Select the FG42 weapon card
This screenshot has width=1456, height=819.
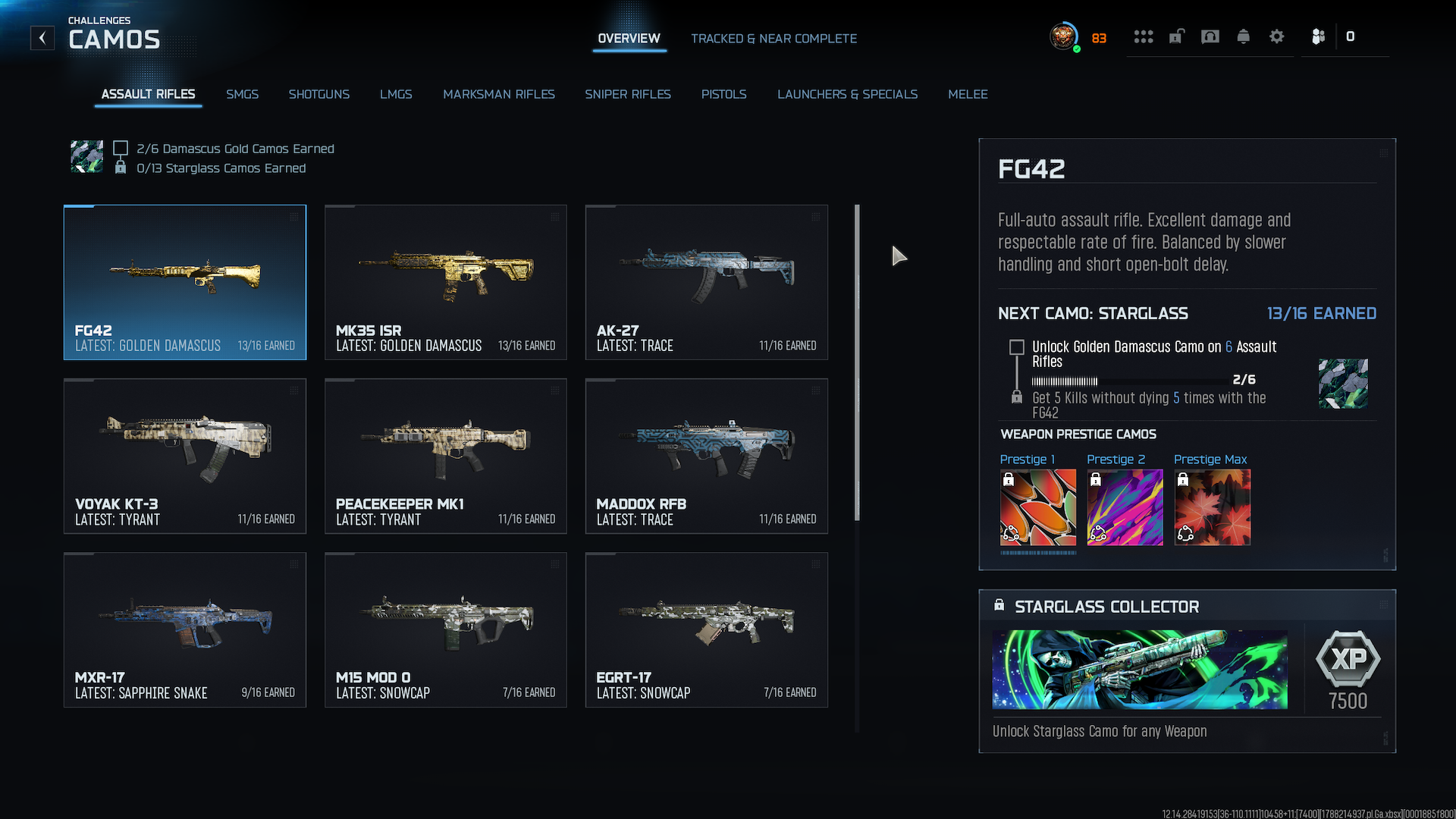(185, 282)
